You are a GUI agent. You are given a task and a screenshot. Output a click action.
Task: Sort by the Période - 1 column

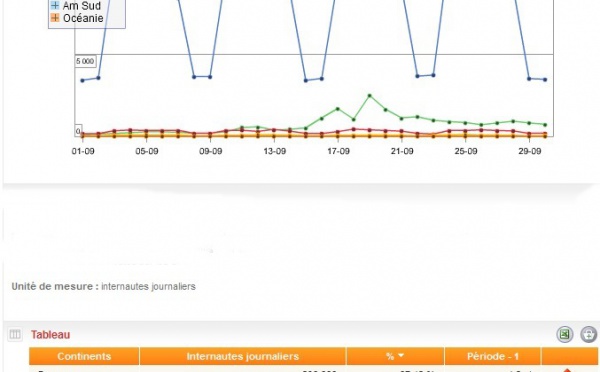(x=492, y=356)
